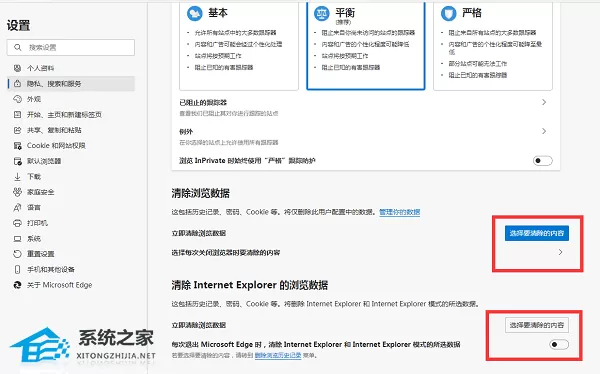Viewport: 600px width, 374px height.
Task: Toggle InPrivate strict tracking prevention switch
Action: pos(542,160)
